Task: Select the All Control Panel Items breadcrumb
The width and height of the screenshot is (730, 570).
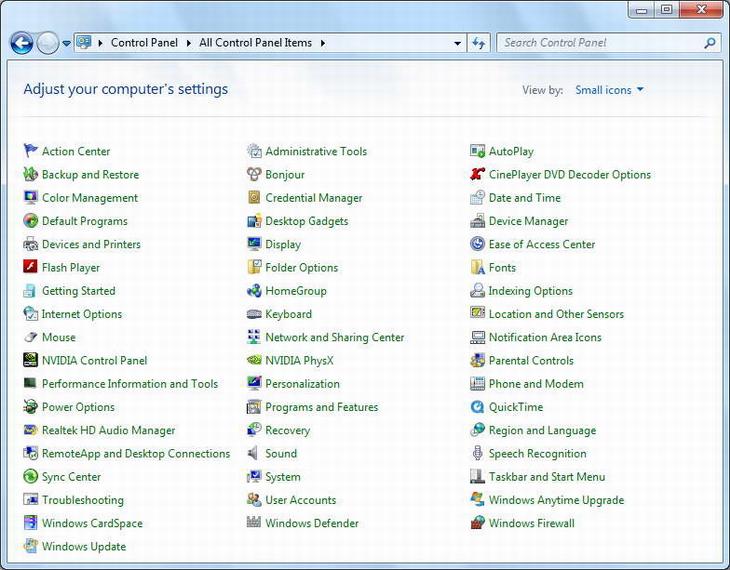Action: pos(256,43)
